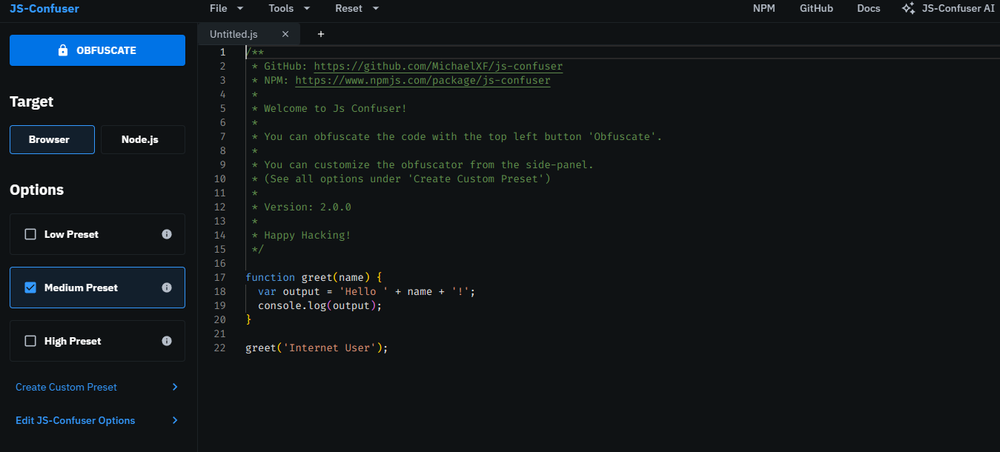Click the lock icon on Obfuscate button
Screen dimensions: 1000x452
tap(63, 50)
